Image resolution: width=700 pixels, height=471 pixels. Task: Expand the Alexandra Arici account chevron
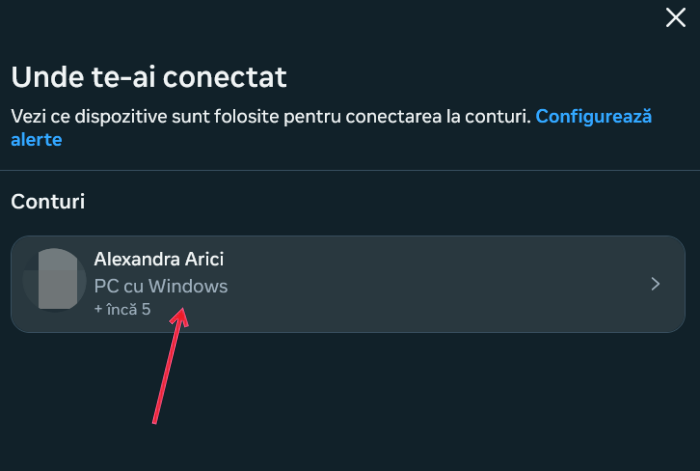[656, 284]
